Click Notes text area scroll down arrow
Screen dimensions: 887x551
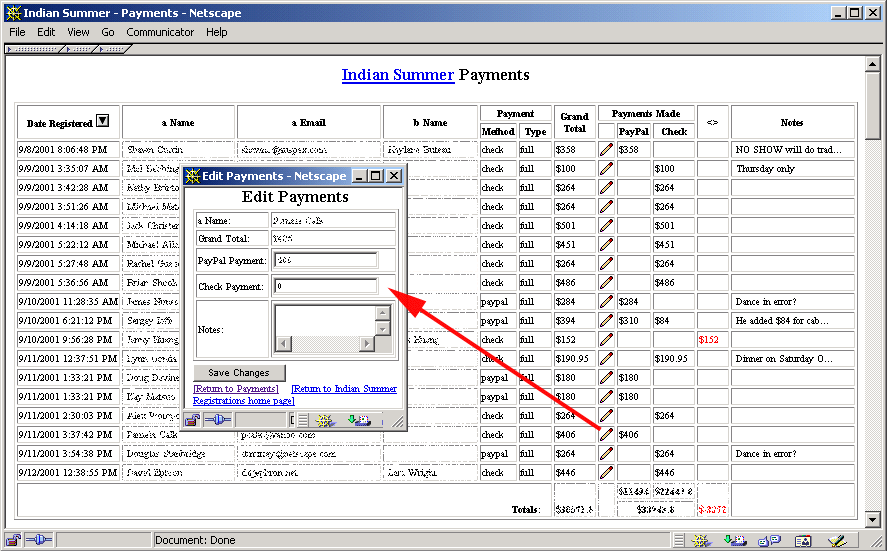(x=383, y=328)
